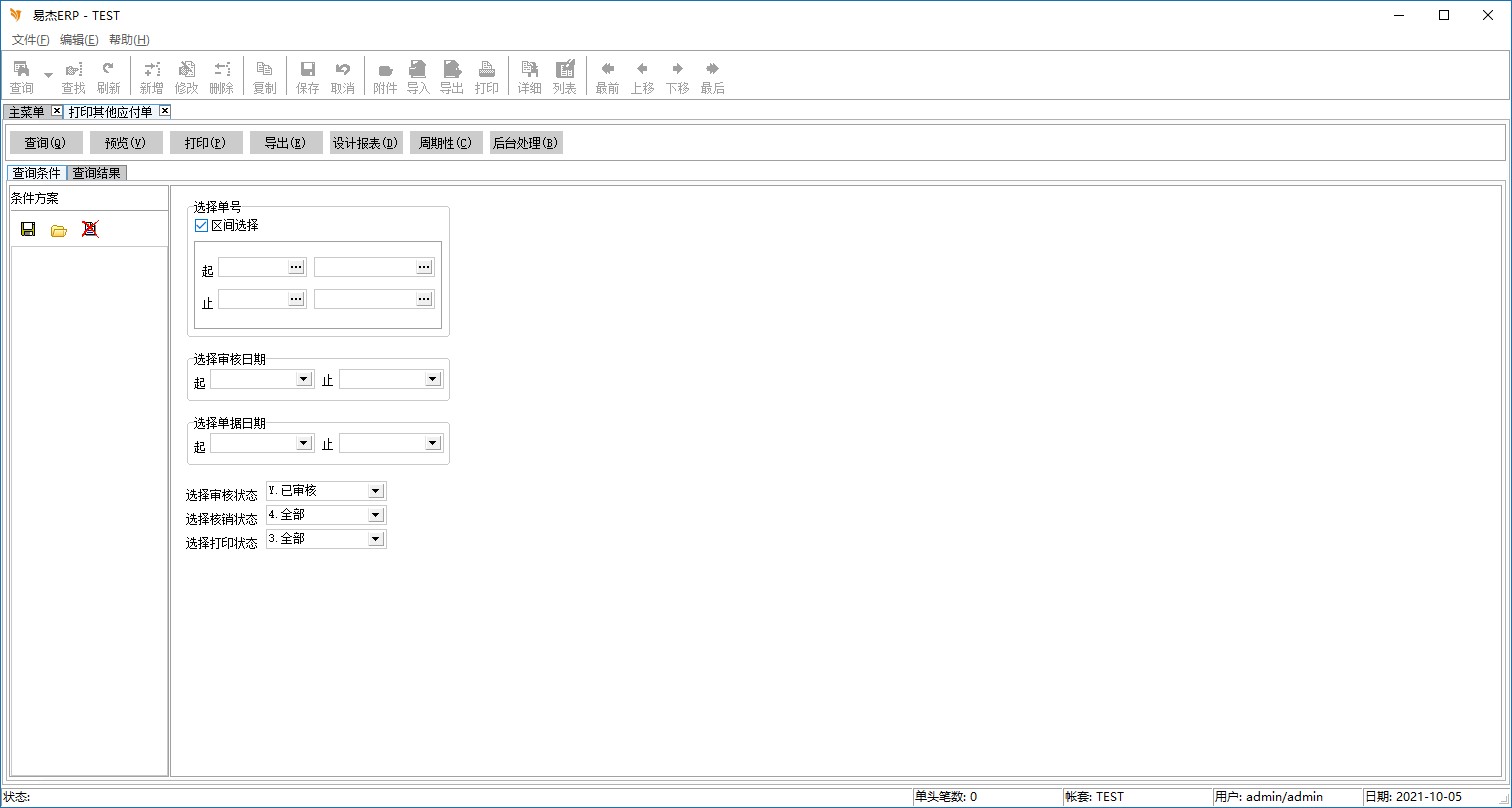Screen dimensions: 1512x808
Task: Click the 保存 (Save) toolbar icon
Action: 308,76
